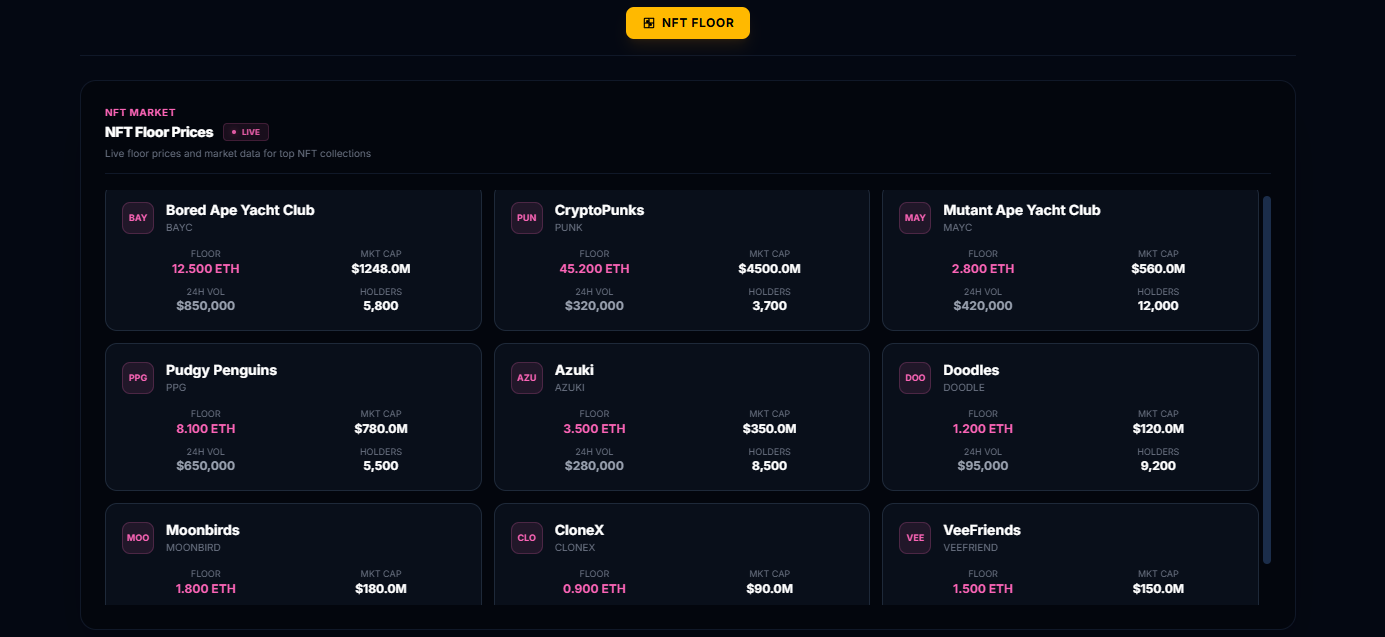Click the $95,000 24H volume value
The width and height of the screenshot is (1385, 637).
tap(983, 466)
